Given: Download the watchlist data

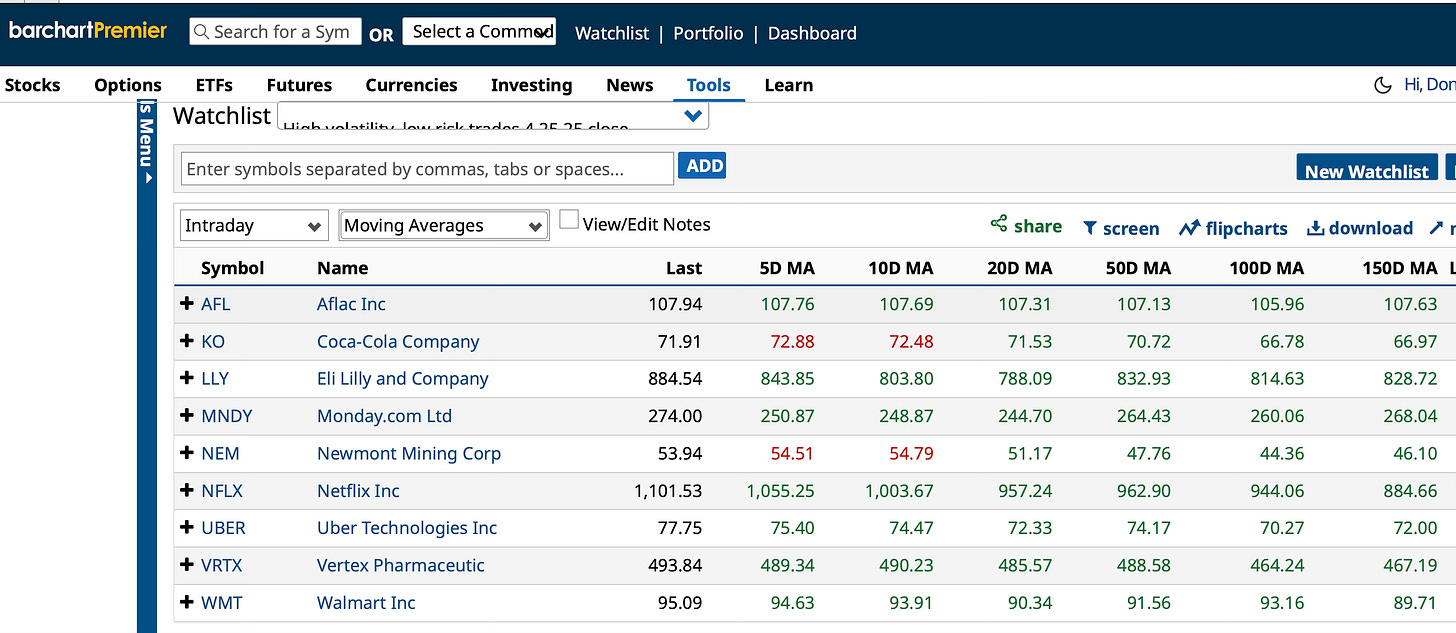Looking at the screenshot, I should pyautogui.click(x=1360, y=228).
